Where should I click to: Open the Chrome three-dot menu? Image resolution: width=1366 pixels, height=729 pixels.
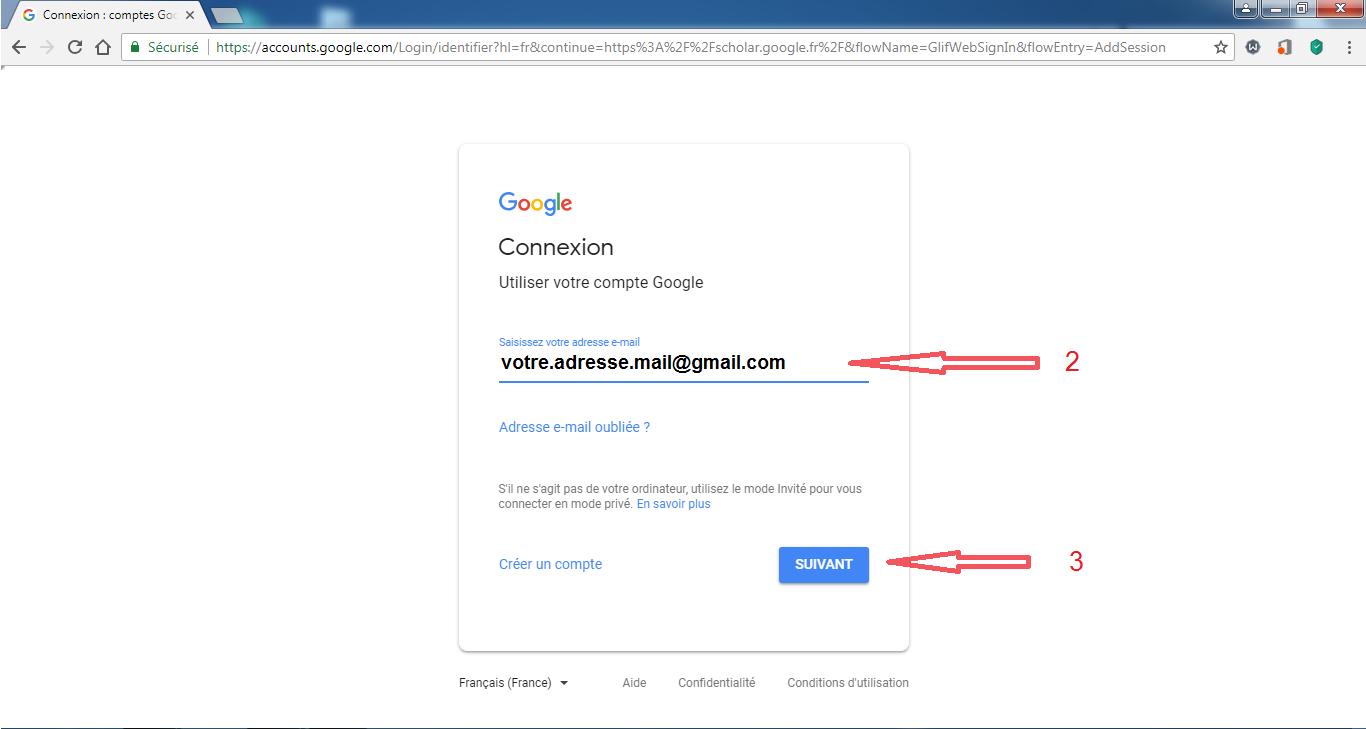(1349, 47)
